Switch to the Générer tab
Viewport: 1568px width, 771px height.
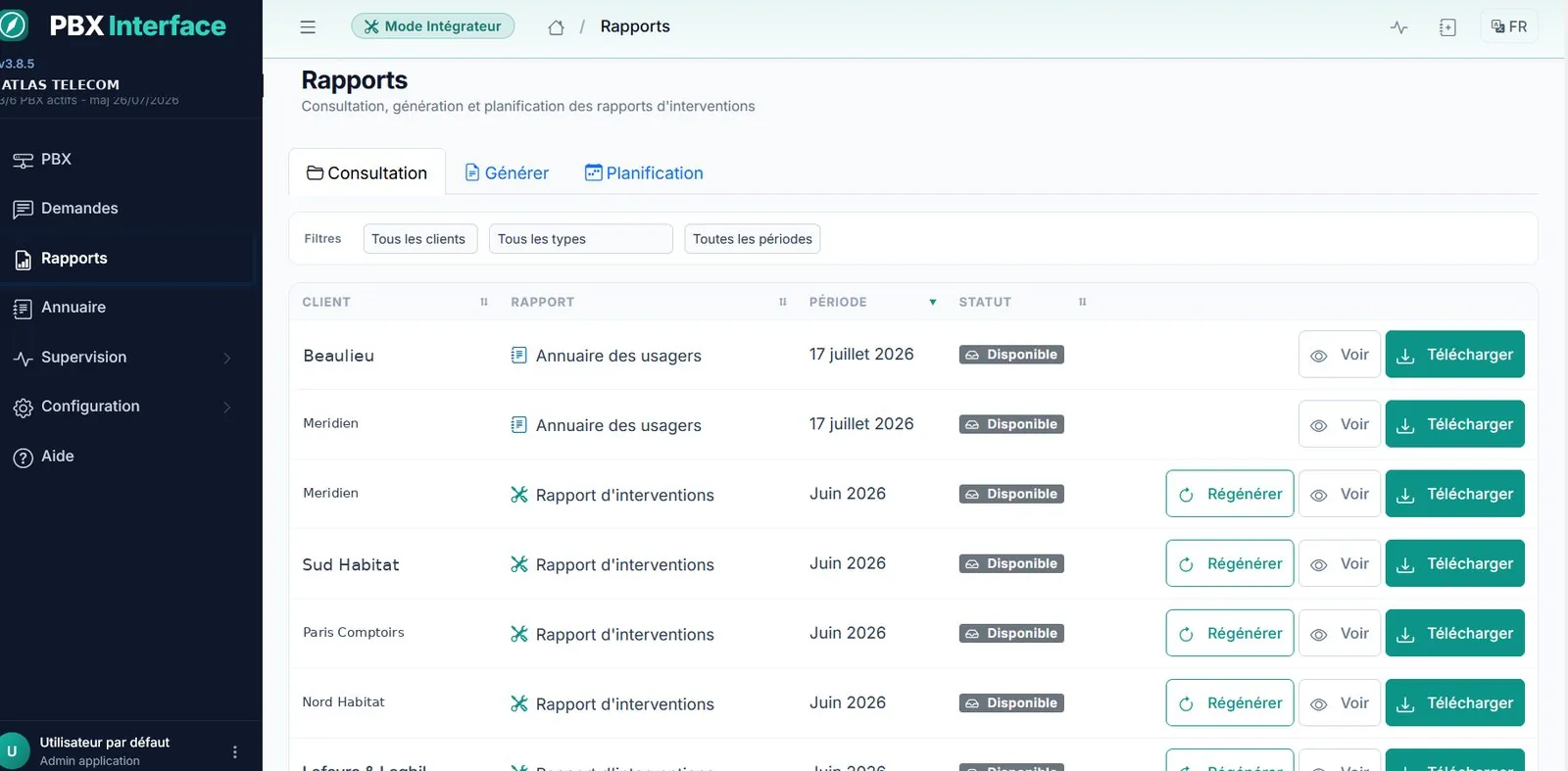[x=507, y=172]
